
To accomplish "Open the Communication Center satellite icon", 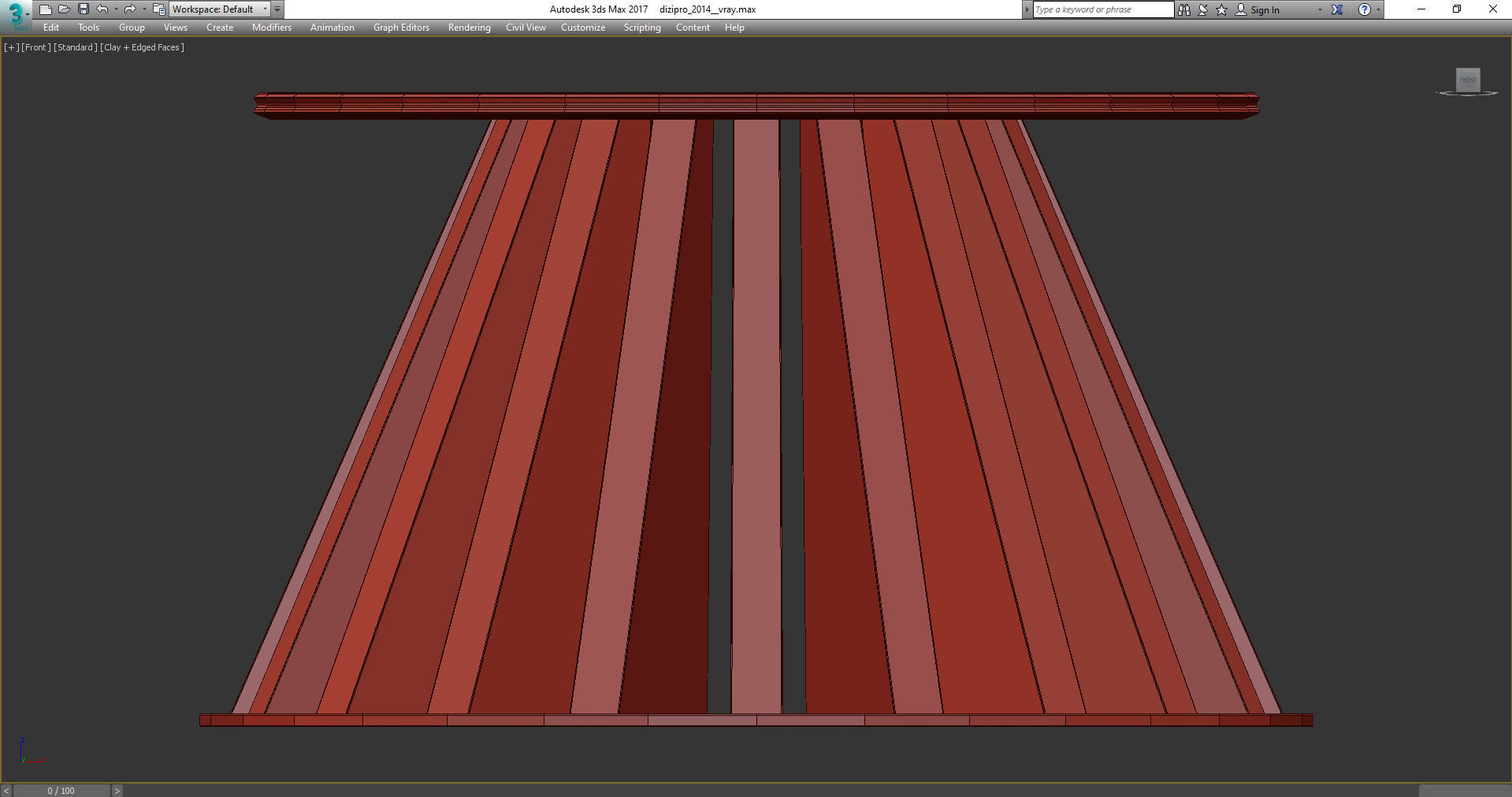I will point(1202,9).
